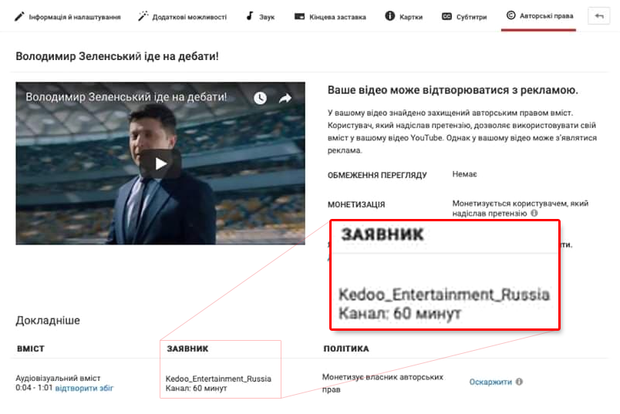Click the відтворити збіг link

(x=83, y=388)
